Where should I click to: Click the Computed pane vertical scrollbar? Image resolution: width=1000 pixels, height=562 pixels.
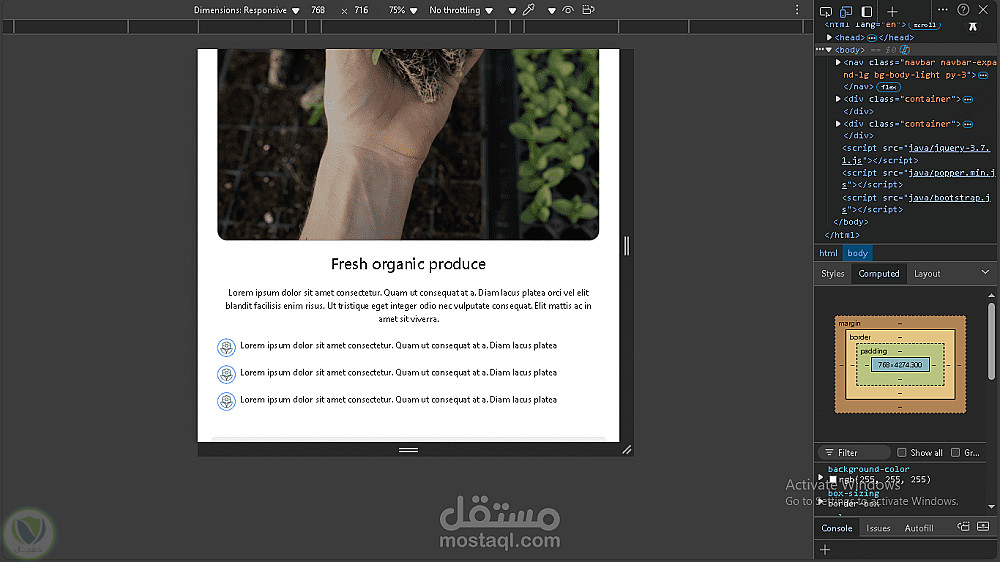pyautogui.click(x=991, y=341)
